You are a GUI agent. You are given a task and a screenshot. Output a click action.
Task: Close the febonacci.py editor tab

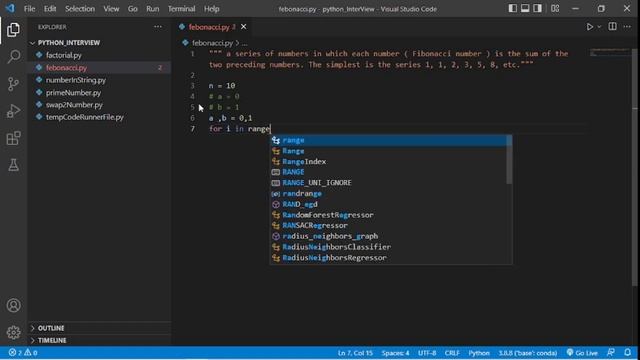click(244, 27)
